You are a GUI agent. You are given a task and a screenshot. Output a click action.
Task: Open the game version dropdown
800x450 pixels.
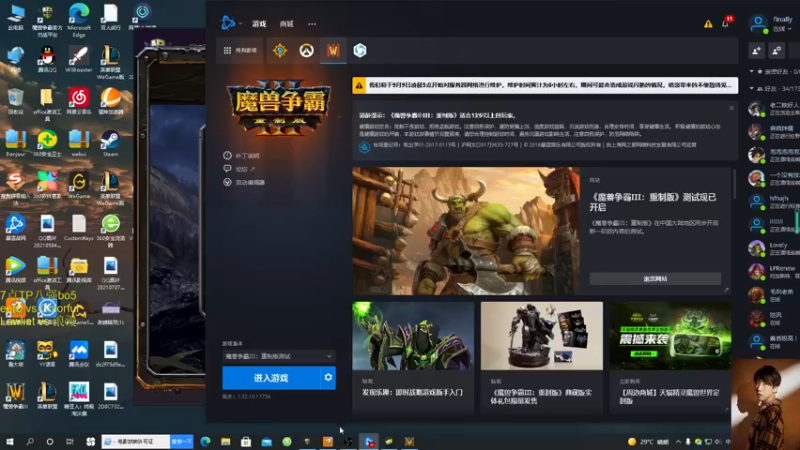pyautogui.click(x=279, y=356)
